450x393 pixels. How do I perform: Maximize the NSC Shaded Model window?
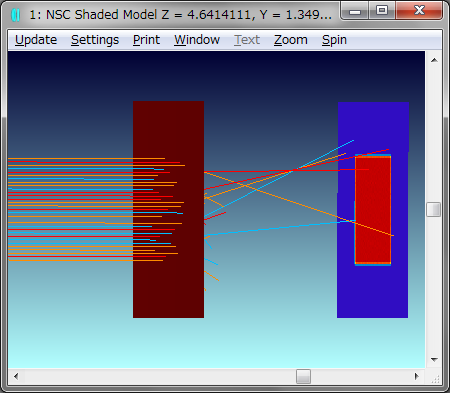[x=382, y=10]
